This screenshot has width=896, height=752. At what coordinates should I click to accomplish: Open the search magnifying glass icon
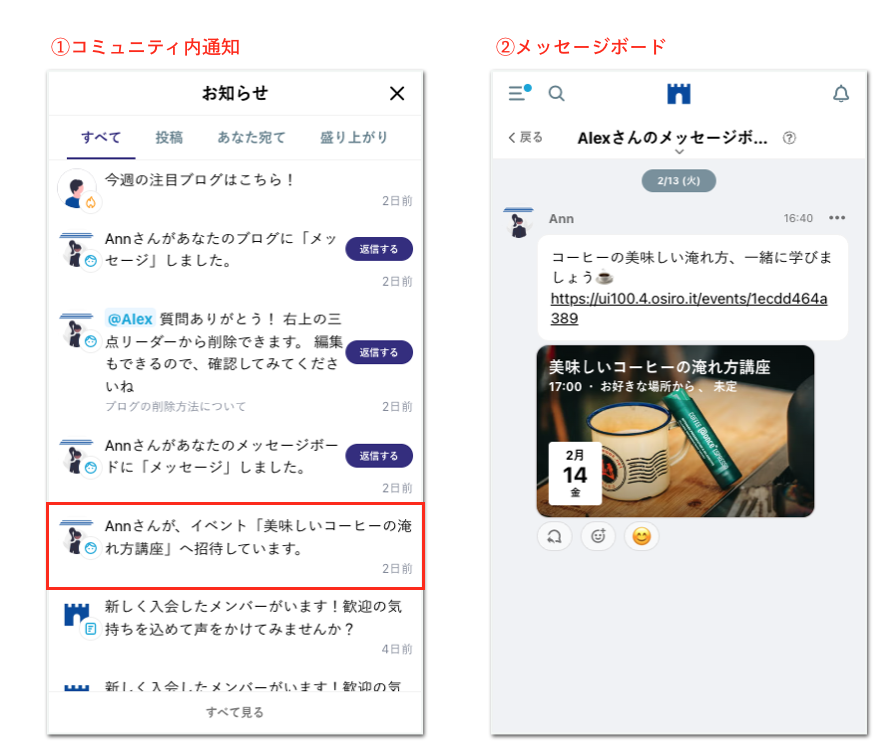pyautogui.click(x=556, y=93)
